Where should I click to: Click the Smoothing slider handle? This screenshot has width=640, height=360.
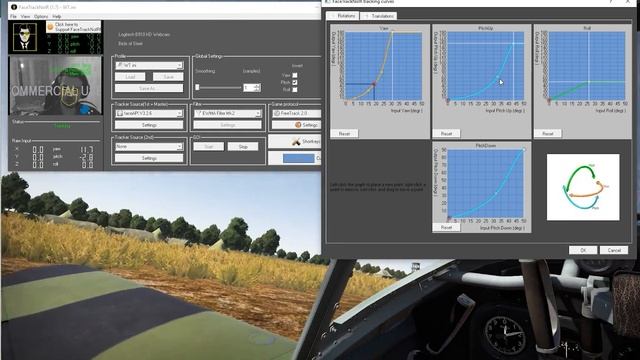point(197,87)
